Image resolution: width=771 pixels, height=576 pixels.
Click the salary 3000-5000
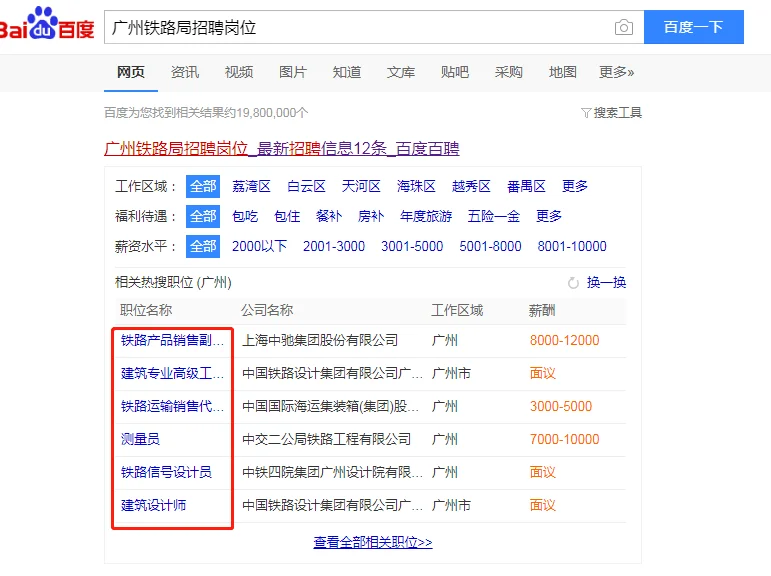(x=561, y=406)
